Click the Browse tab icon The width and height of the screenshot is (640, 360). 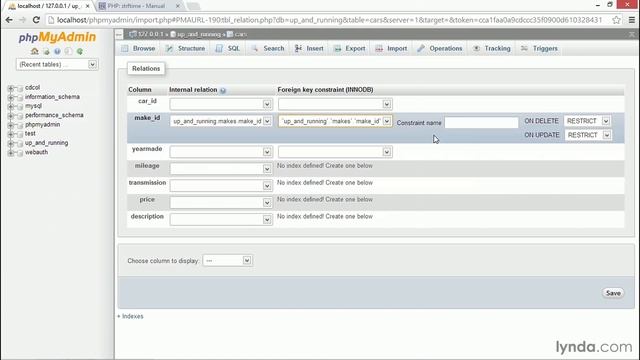[125, 49]
